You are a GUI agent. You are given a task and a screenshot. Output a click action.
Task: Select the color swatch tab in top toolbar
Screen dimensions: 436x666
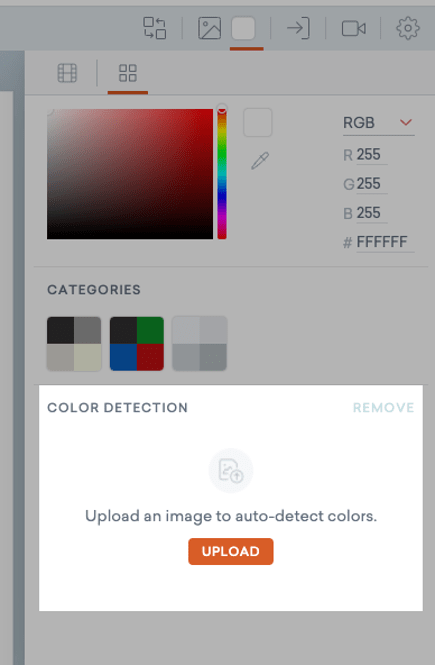[x=243, y=28]
